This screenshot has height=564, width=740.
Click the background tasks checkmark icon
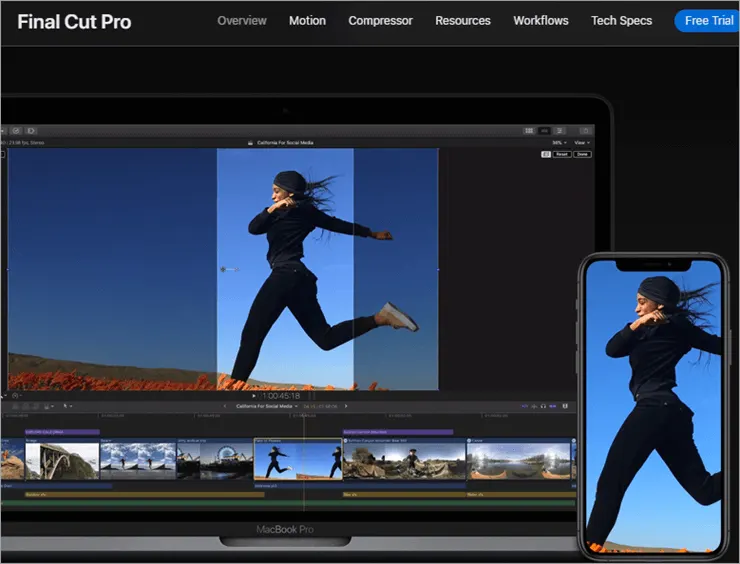(x=16, y=131)
